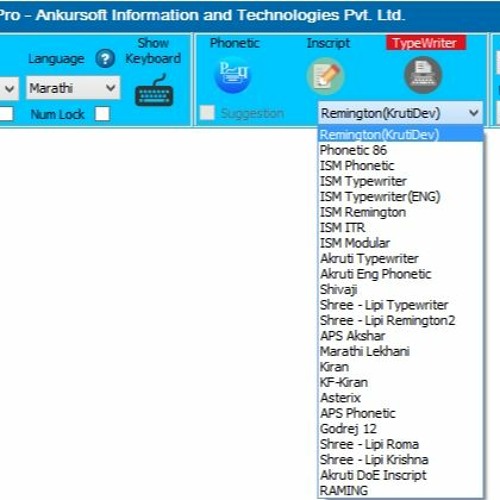Screen dimensions: 500x500
Task: Select Shree - Lipi Krishna
Action: point(401,460)
